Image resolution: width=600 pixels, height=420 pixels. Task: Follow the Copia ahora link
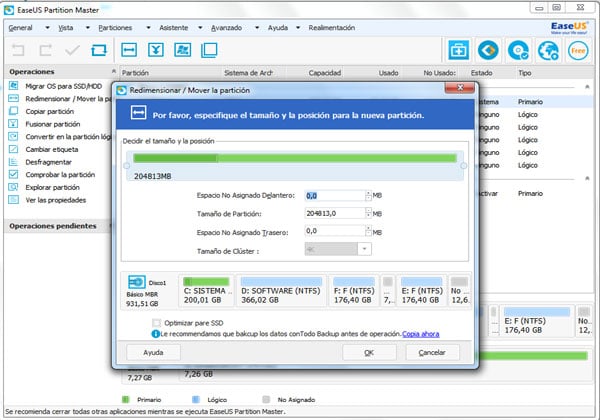[421, 334]
